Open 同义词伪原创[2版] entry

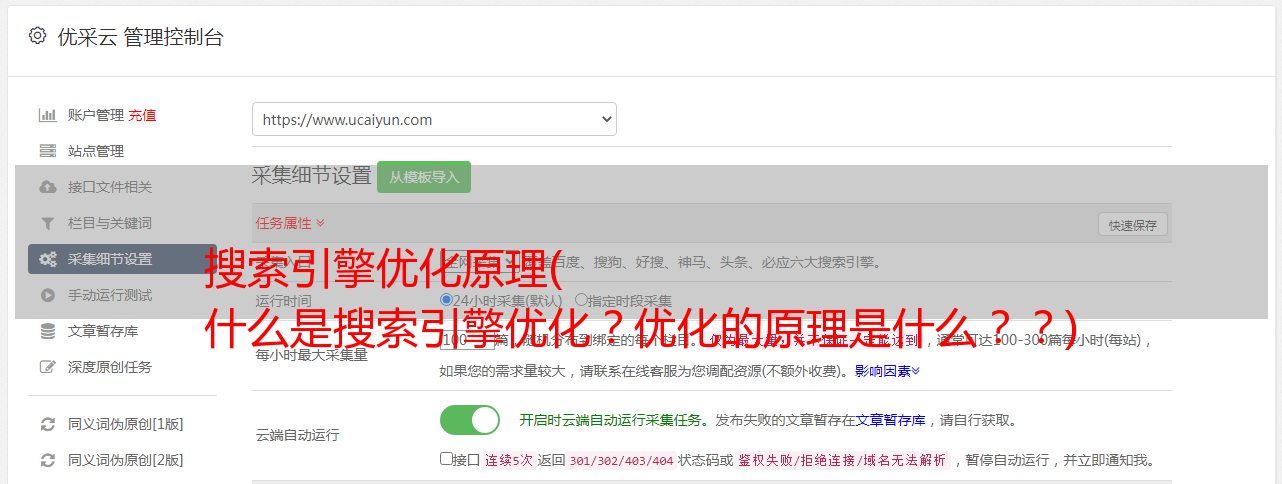(x=126, y=460)
